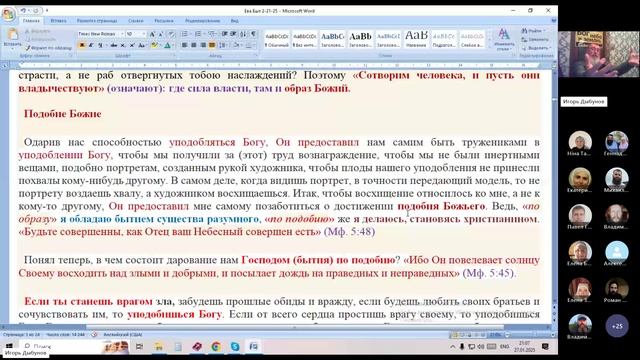Open the round Office button menu
This screenshot has width=640, height=360.
click(x=8, y=13)
